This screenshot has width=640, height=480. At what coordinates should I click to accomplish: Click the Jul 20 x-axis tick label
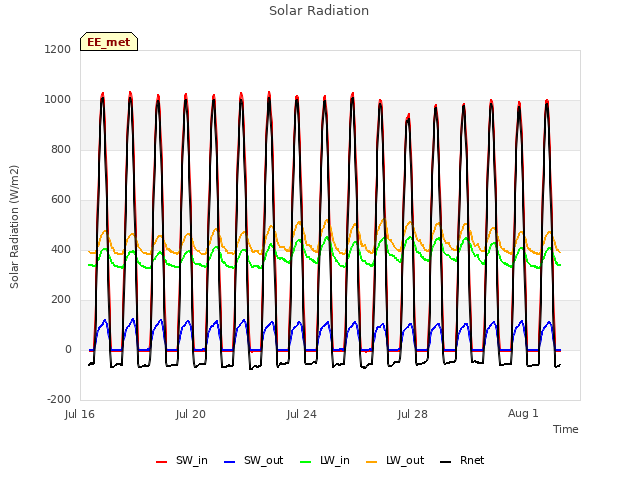tap(191, 414)
